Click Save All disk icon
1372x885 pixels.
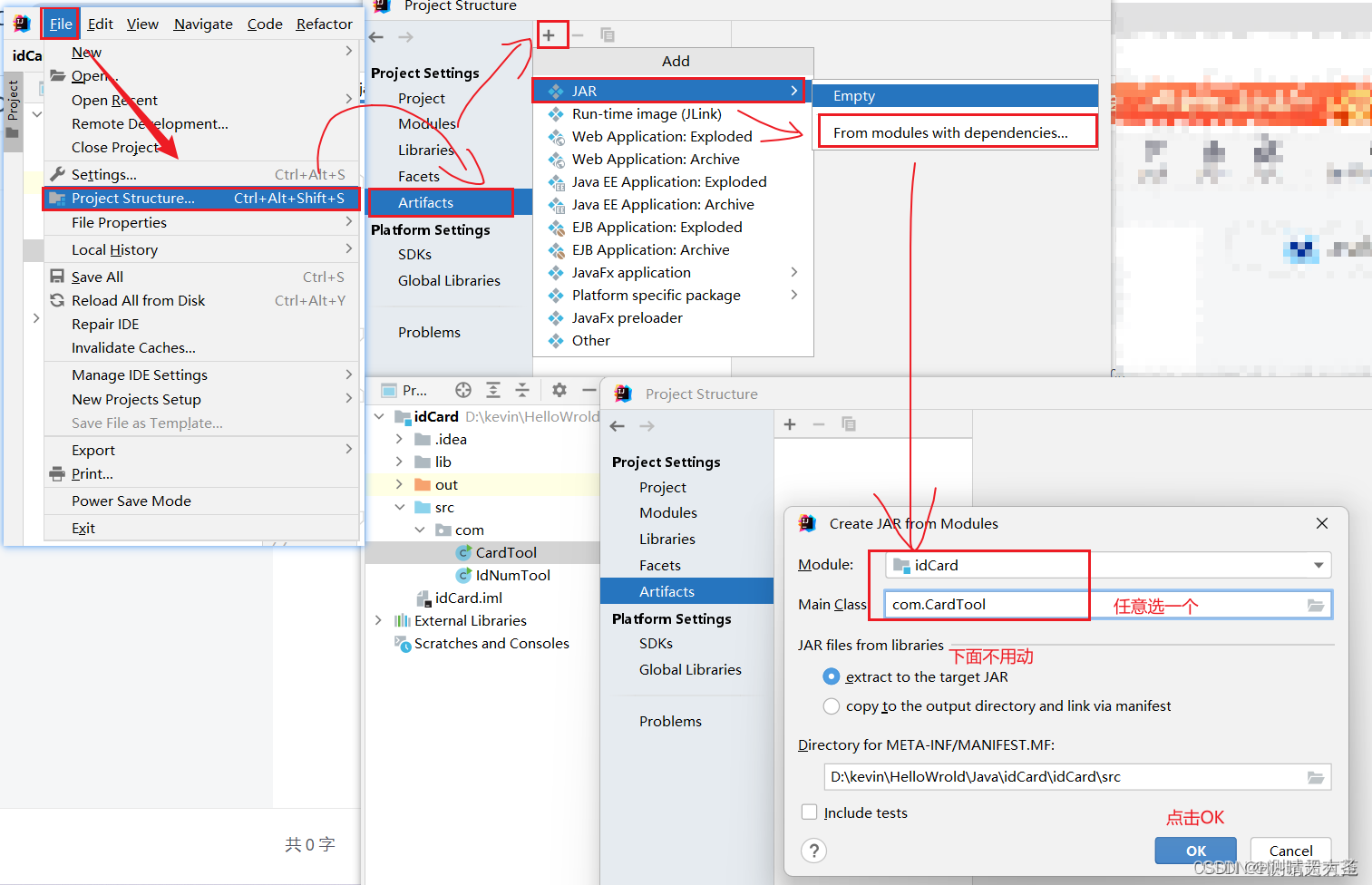click(57, 277)
